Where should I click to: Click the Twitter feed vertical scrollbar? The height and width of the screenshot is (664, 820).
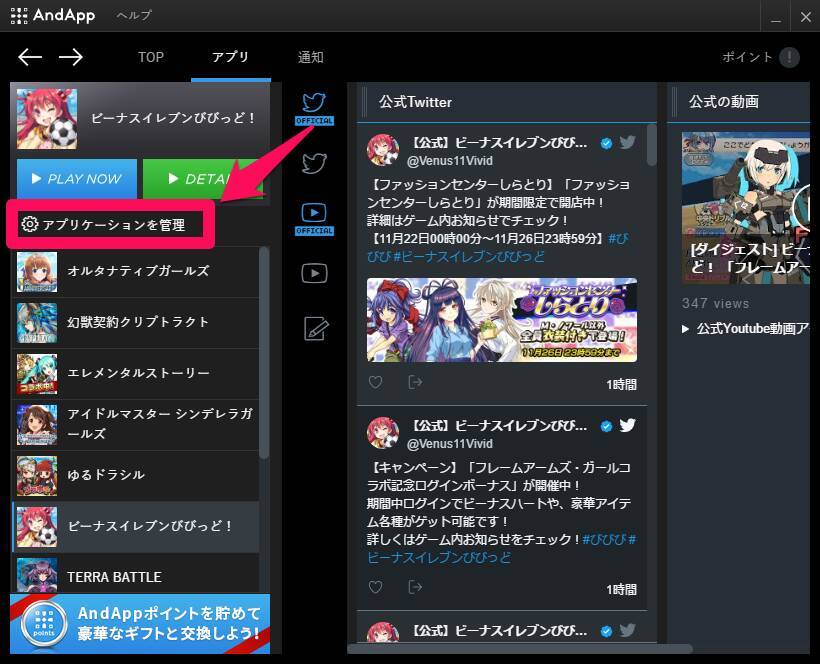(652, 145)
